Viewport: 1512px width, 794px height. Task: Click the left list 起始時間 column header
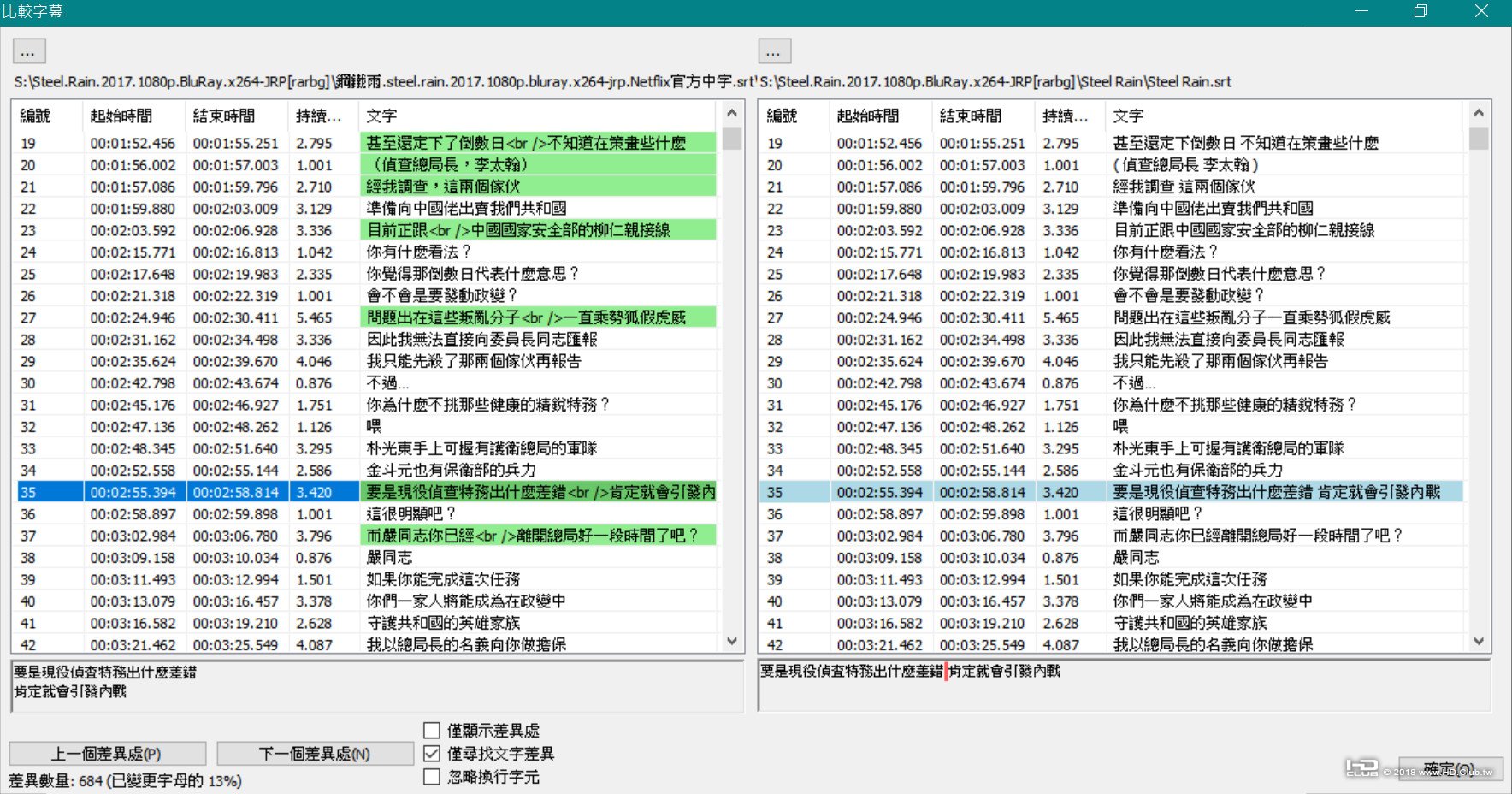coord(134,116)
